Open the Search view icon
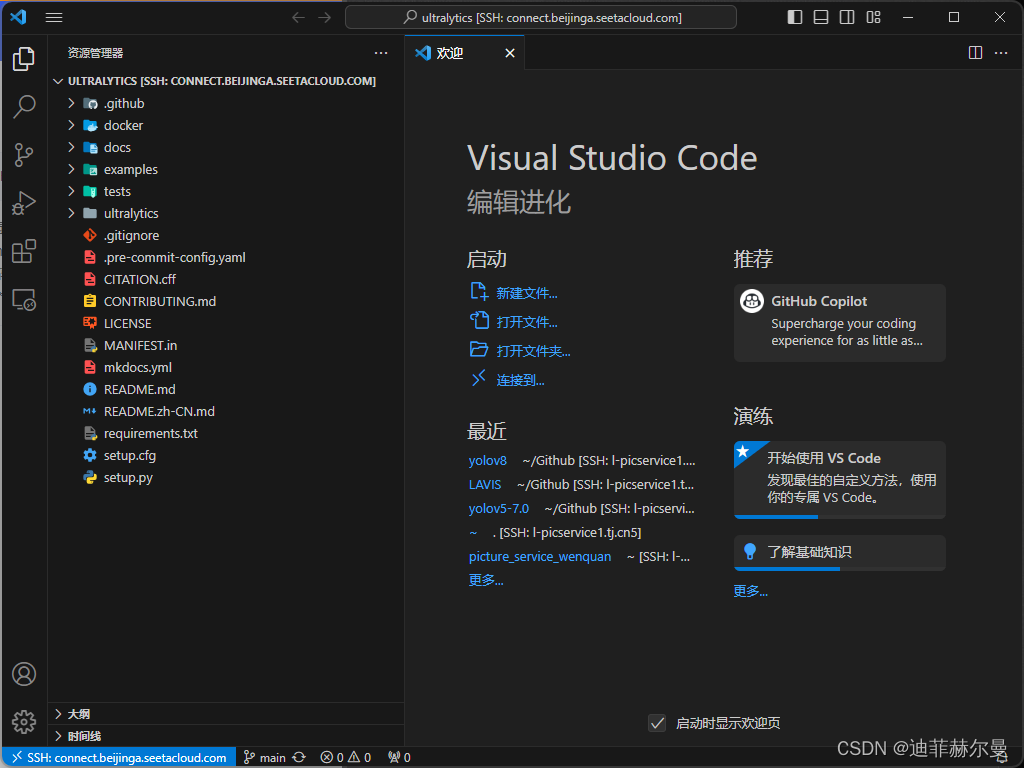1024x768 pixels. coord(24,106)
